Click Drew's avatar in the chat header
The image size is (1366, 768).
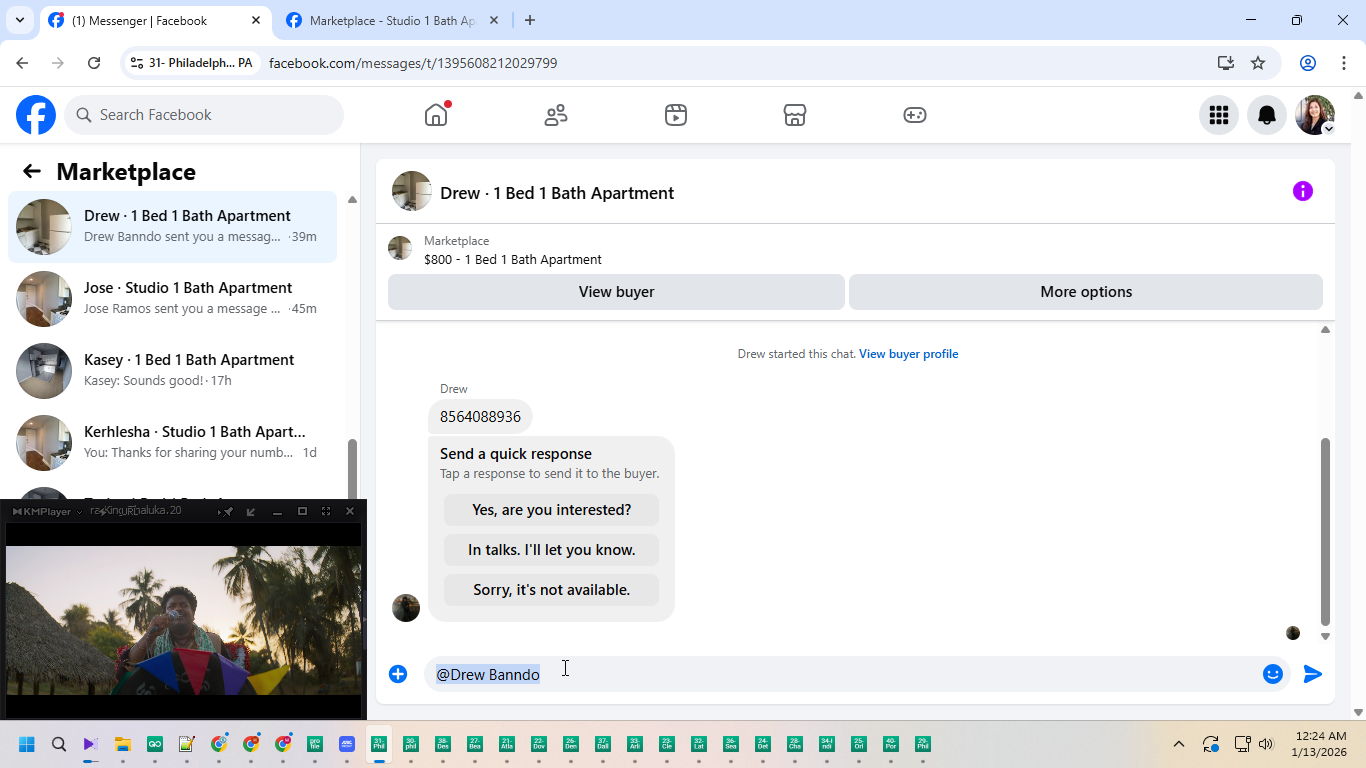[x=412, y=191]
